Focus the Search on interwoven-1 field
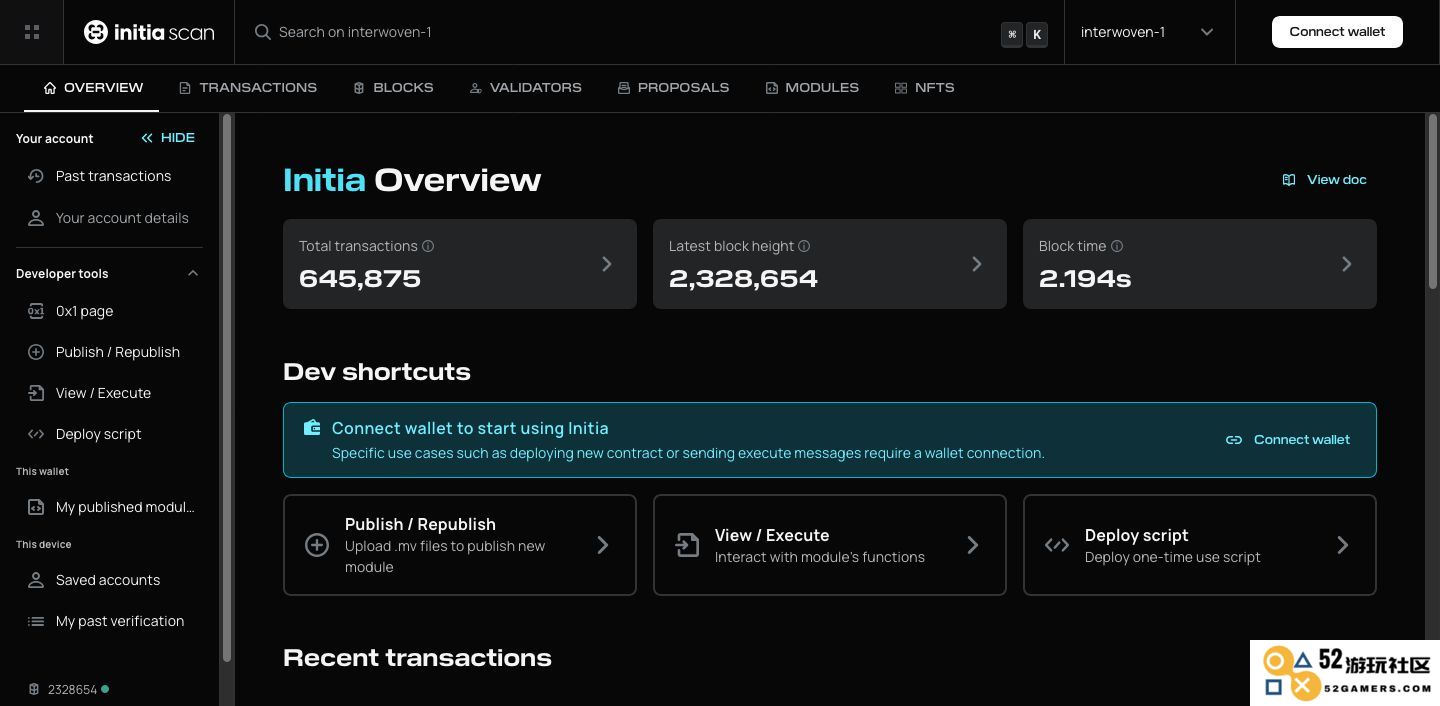Image resolution: width=1440 pixels, height=706 pixels. pos(650,32)
